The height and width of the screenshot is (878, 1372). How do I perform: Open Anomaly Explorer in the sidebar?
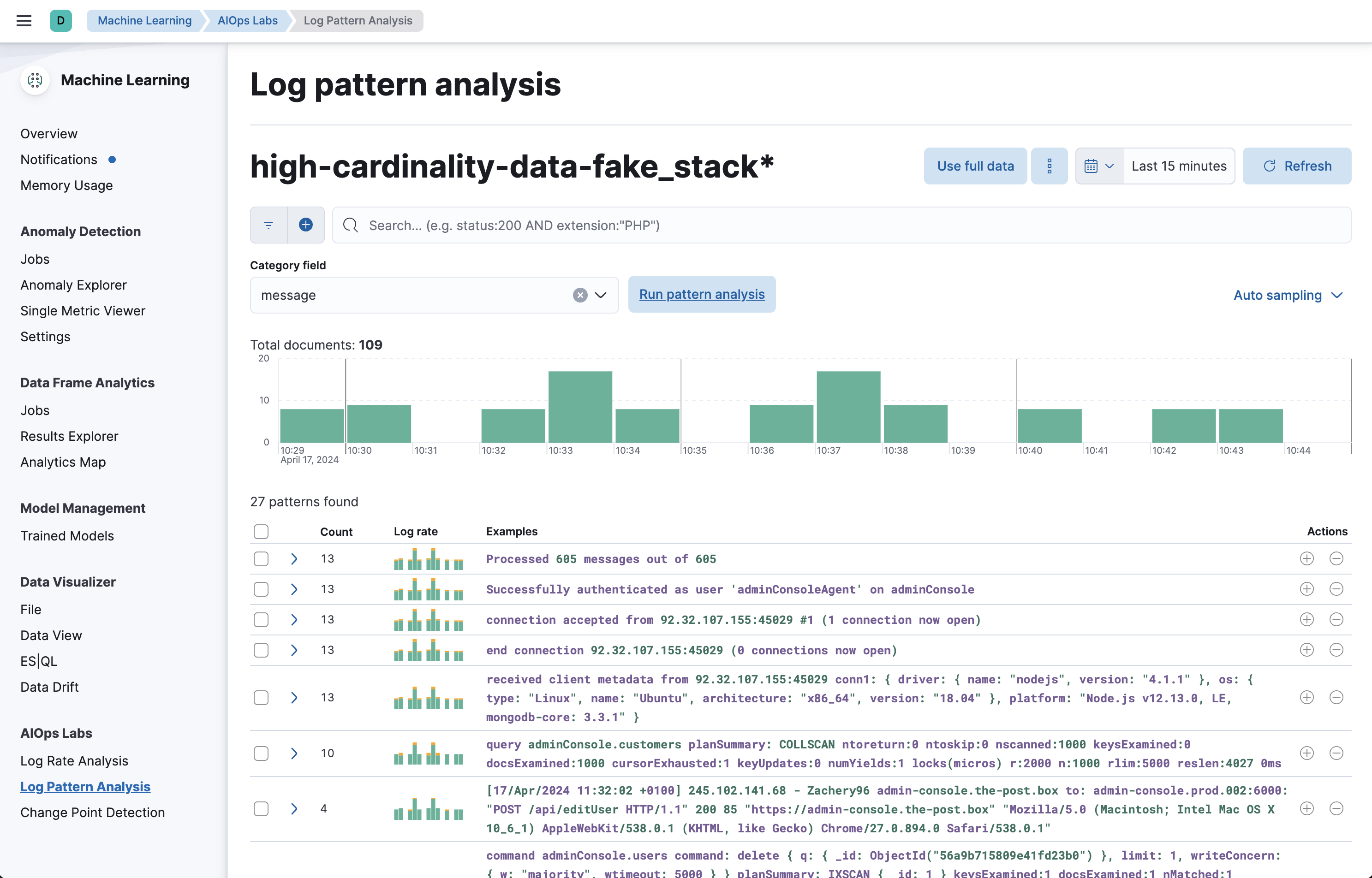point(73,285)
